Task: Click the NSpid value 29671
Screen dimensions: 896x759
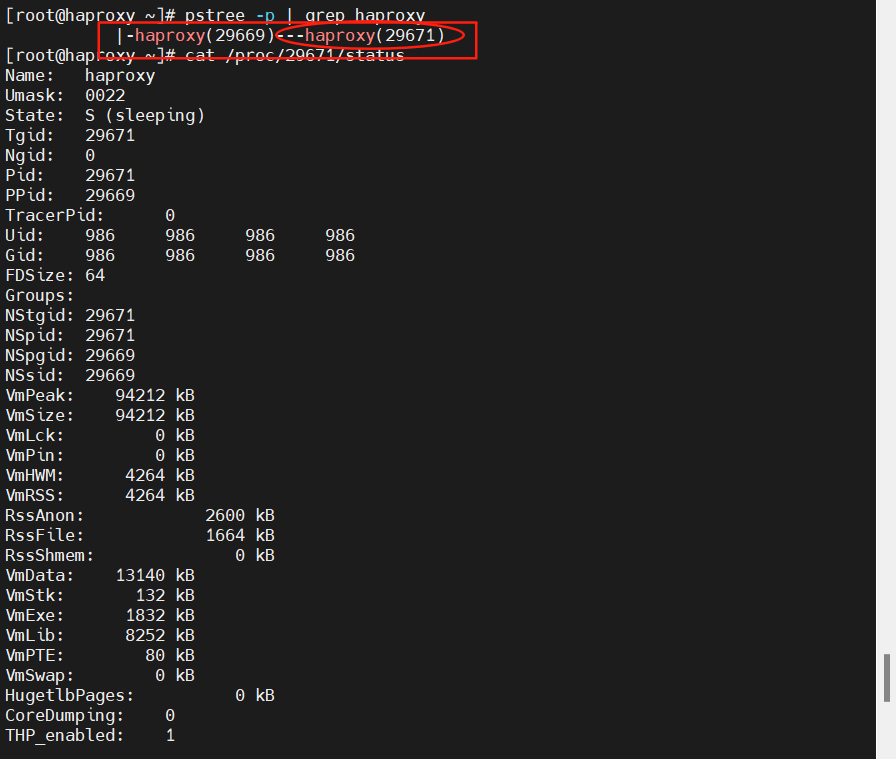Action: tap(110, 335)
